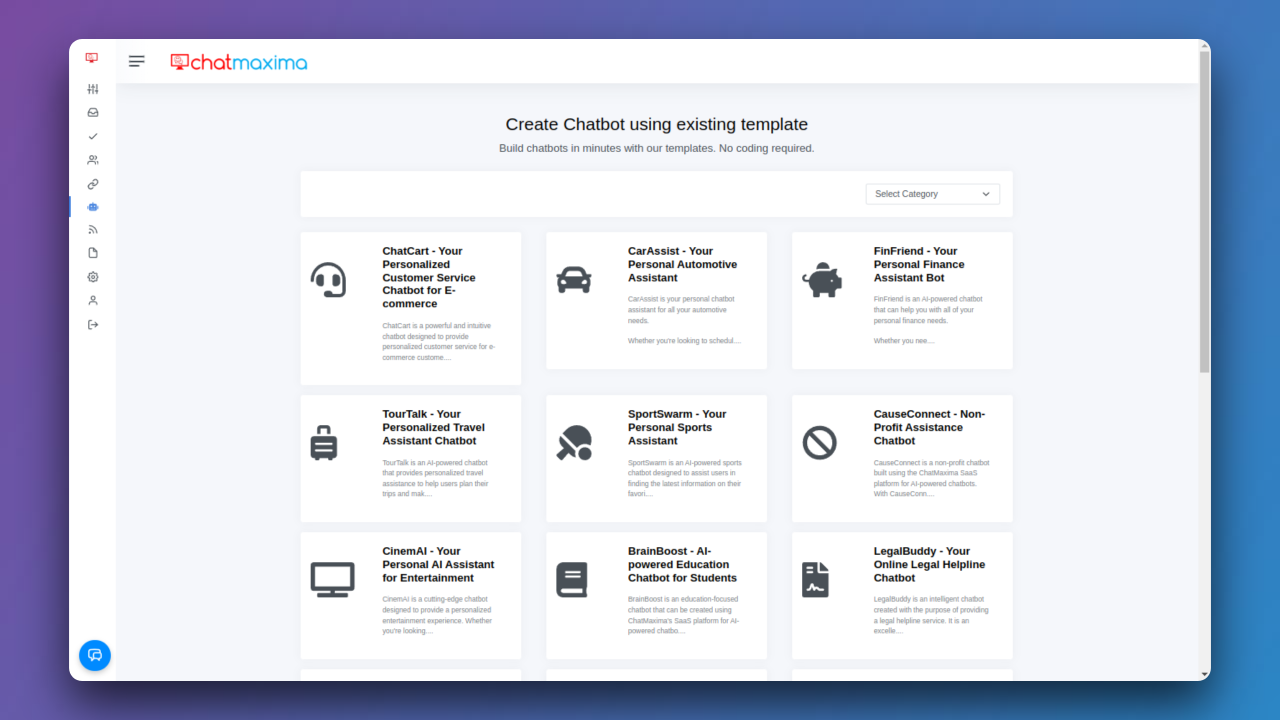Click the ChatCart description text
This screenshot has height=720, width=1280.
tap(439, 341)
